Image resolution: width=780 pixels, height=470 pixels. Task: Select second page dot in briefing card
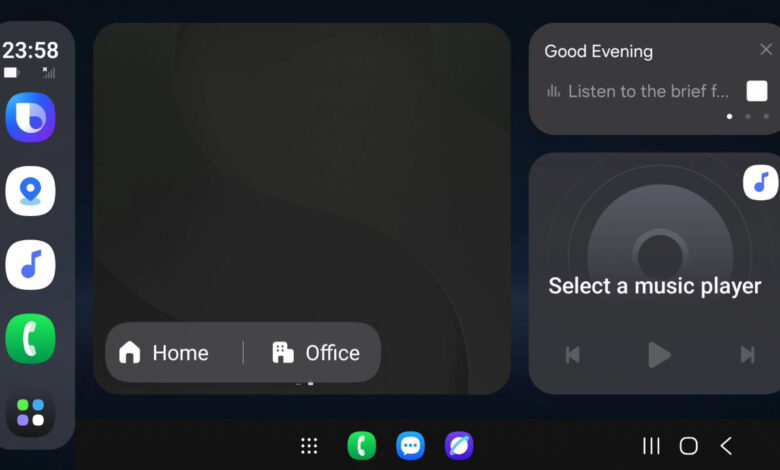click(748, 116)
